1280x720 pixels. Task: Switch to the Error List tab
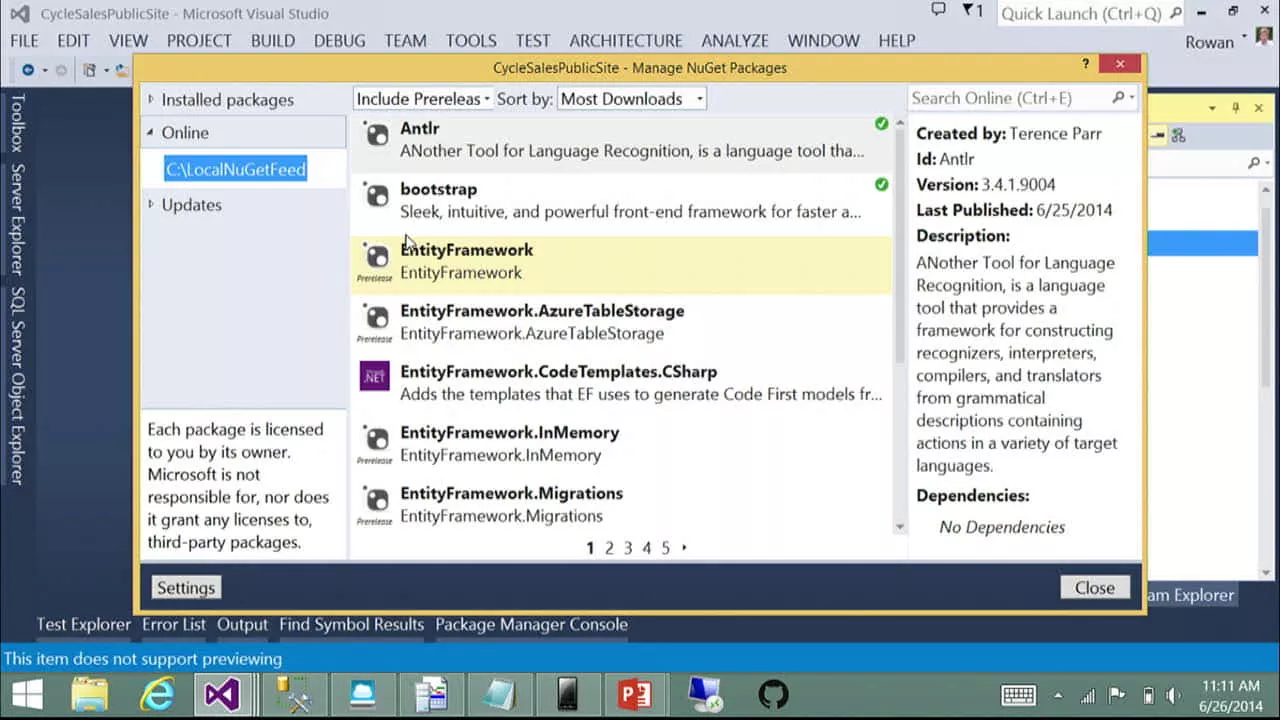(x=173, y=624)
